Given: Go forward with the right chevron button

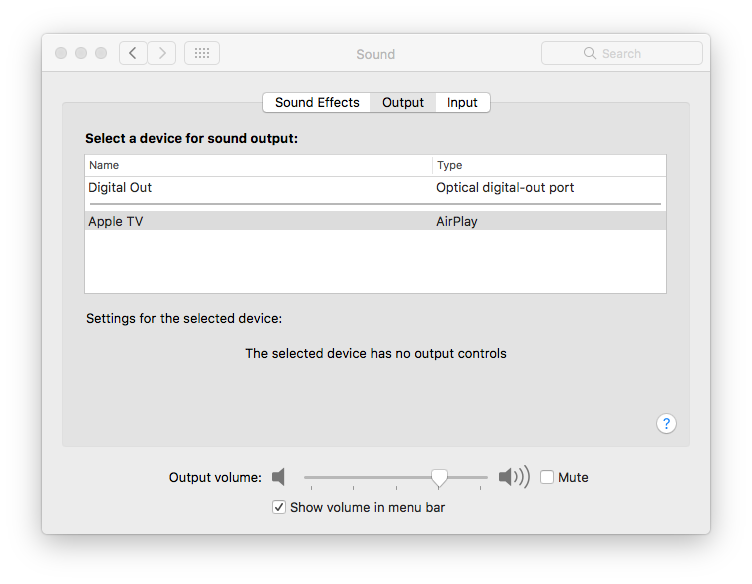Looking at the screenshot, I should tap(162, 53).
